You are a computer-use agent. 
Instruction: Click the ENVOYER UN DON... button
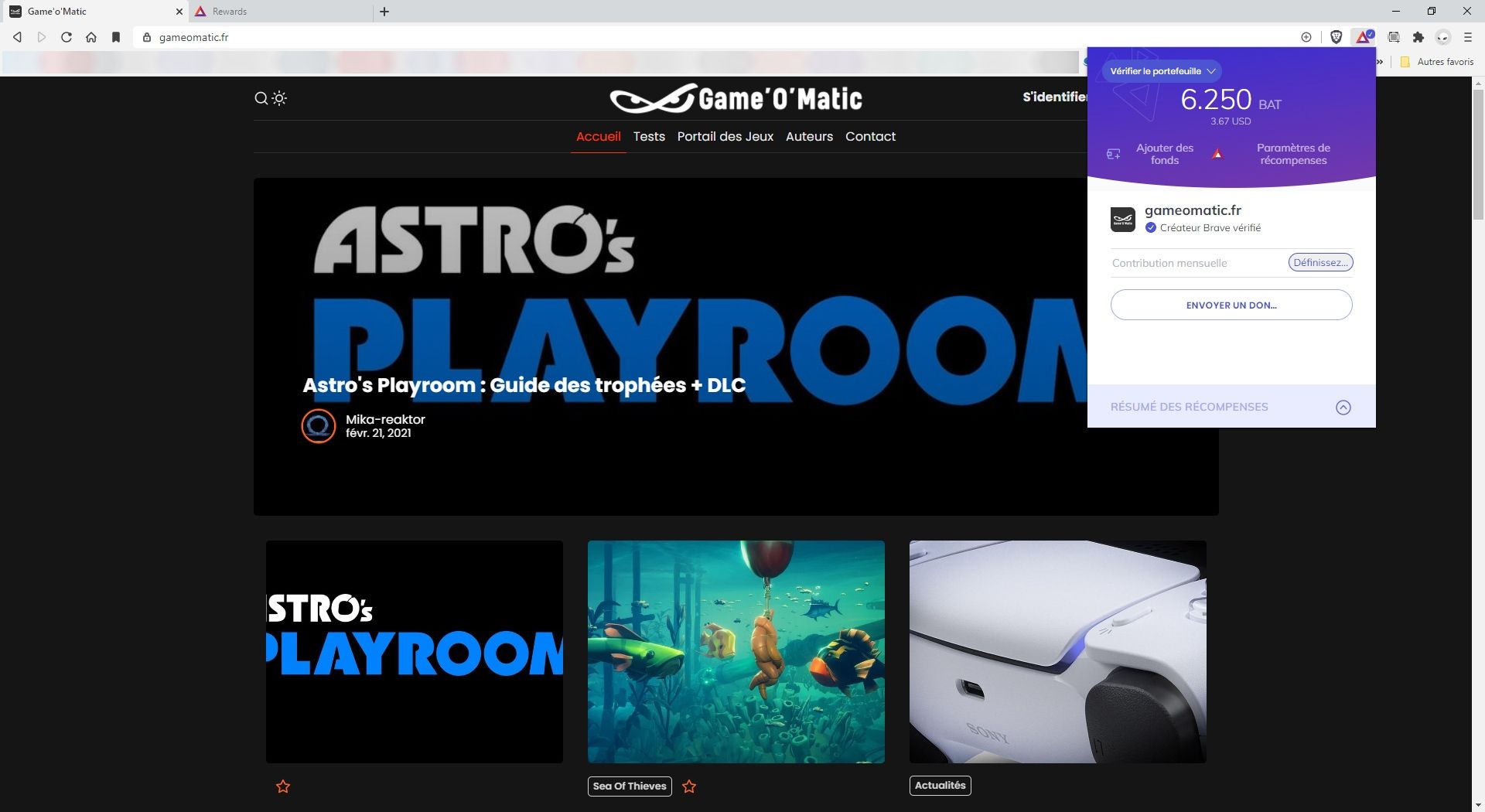tap(1231, 305)
